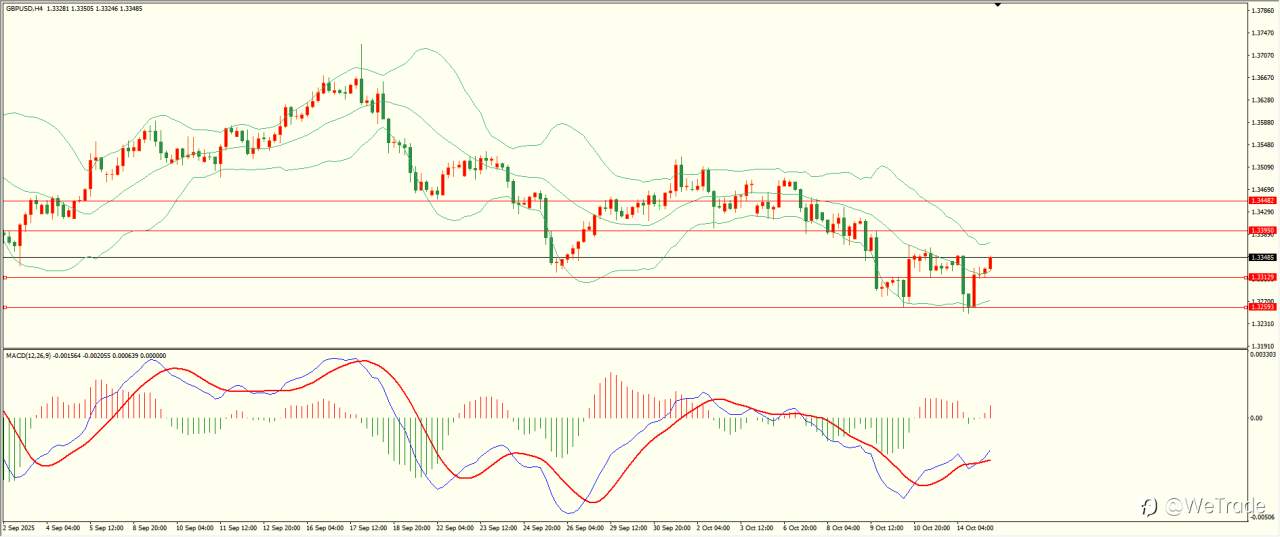
Task: Click the 18 Sep 20:00 time label
Action: [414, 526]
